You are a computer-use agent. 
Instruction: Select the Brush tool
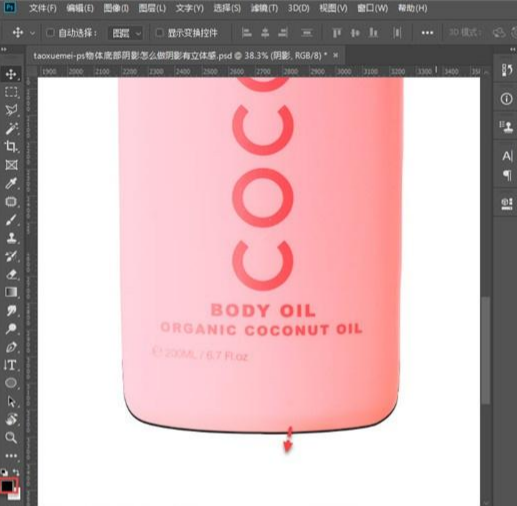(11, 220)
